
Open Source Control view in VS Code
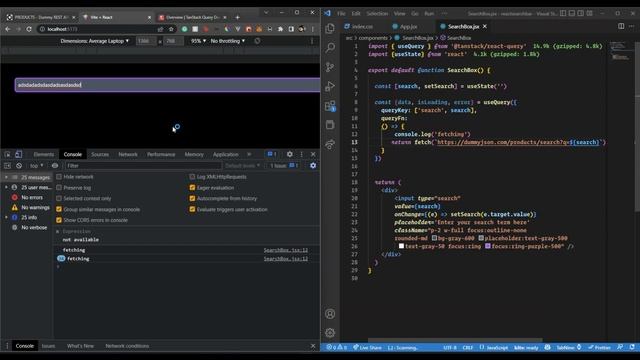click(330, 67)
